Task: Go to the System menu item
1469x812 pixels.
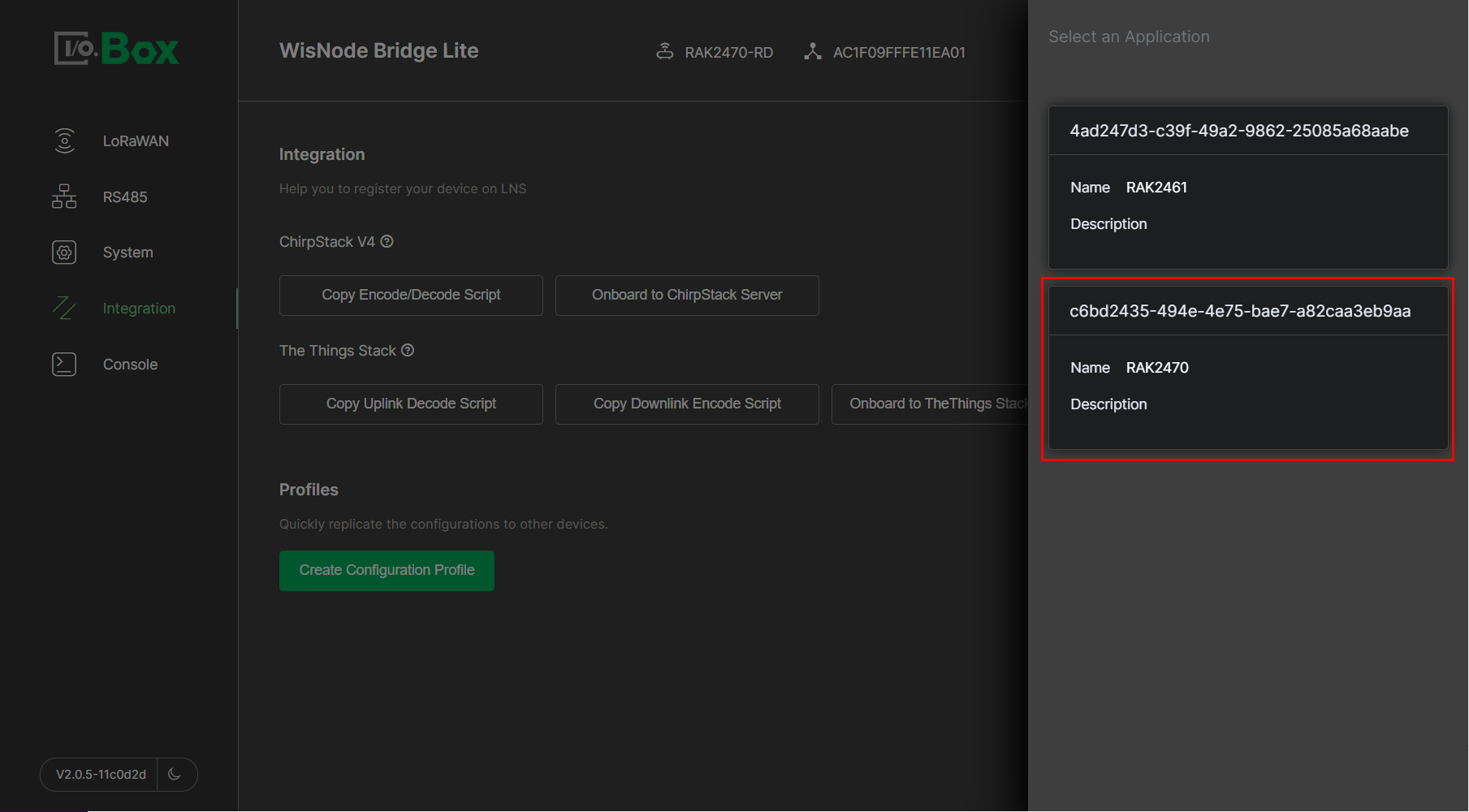Action: [127, 253]
